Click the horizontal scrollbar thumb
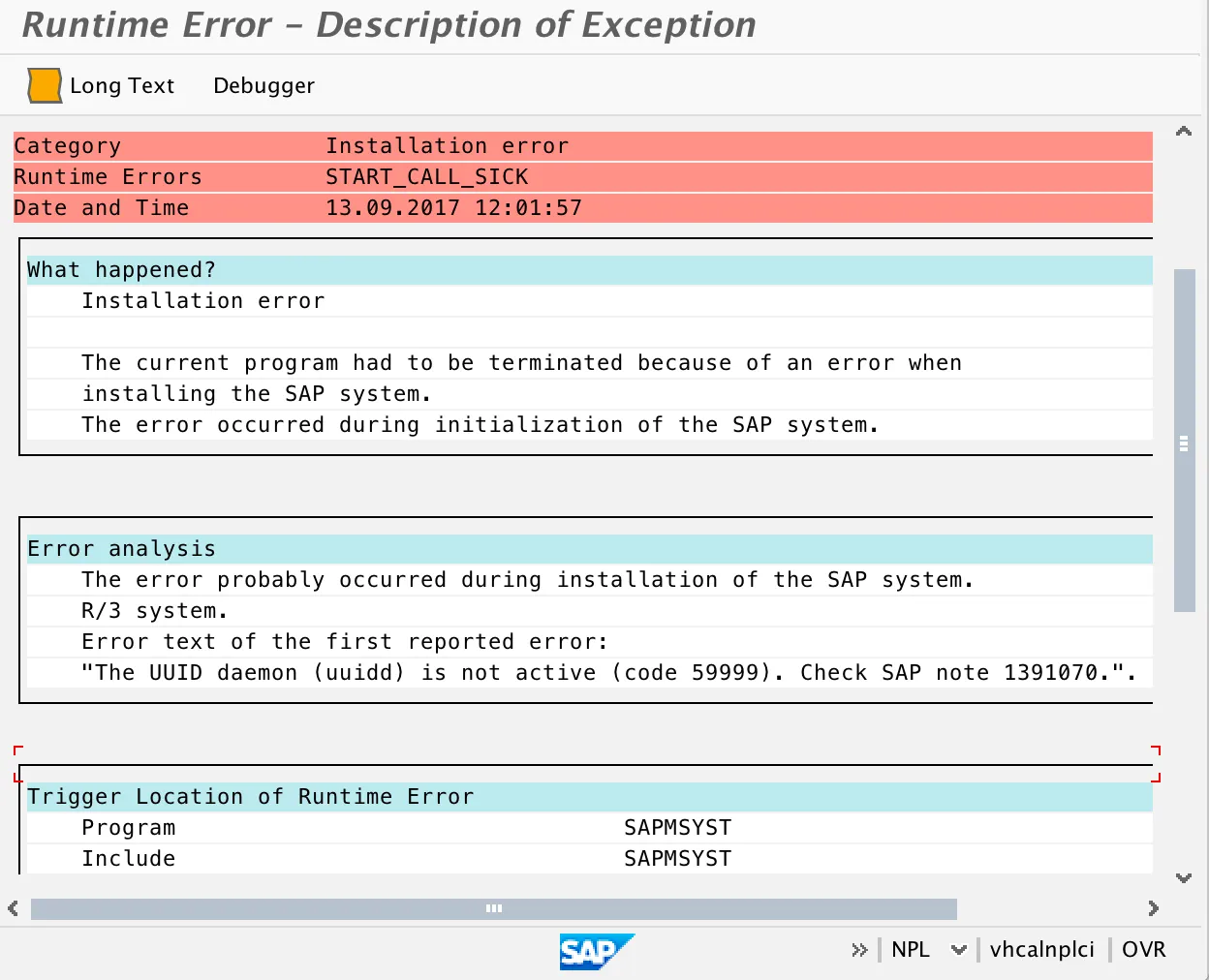 (x=493, y=908)
